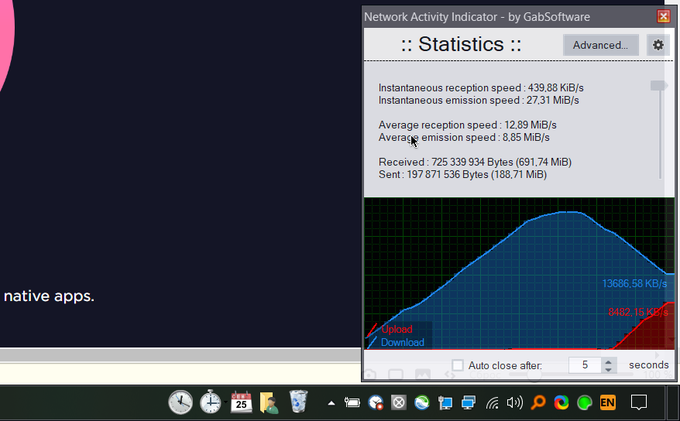This screenshot has width=680, height=421.
Task: Click the Wi-Fi network tray icon
Action: (492, 403)
